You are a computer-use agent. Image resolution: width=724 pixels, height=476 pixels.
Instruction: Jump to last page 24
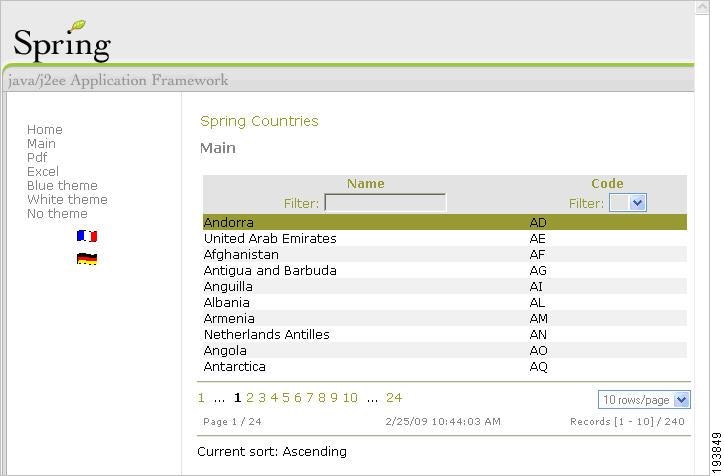[x=394, y=398]
